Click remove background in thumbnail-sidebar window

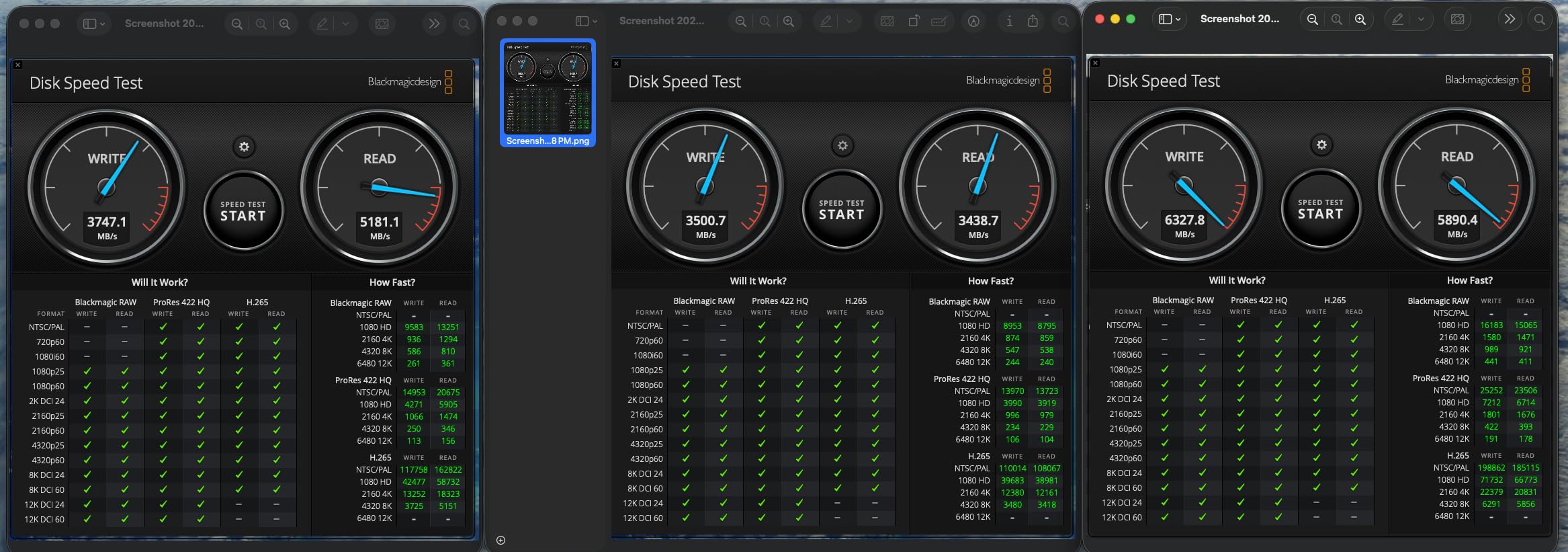point(887,22)
